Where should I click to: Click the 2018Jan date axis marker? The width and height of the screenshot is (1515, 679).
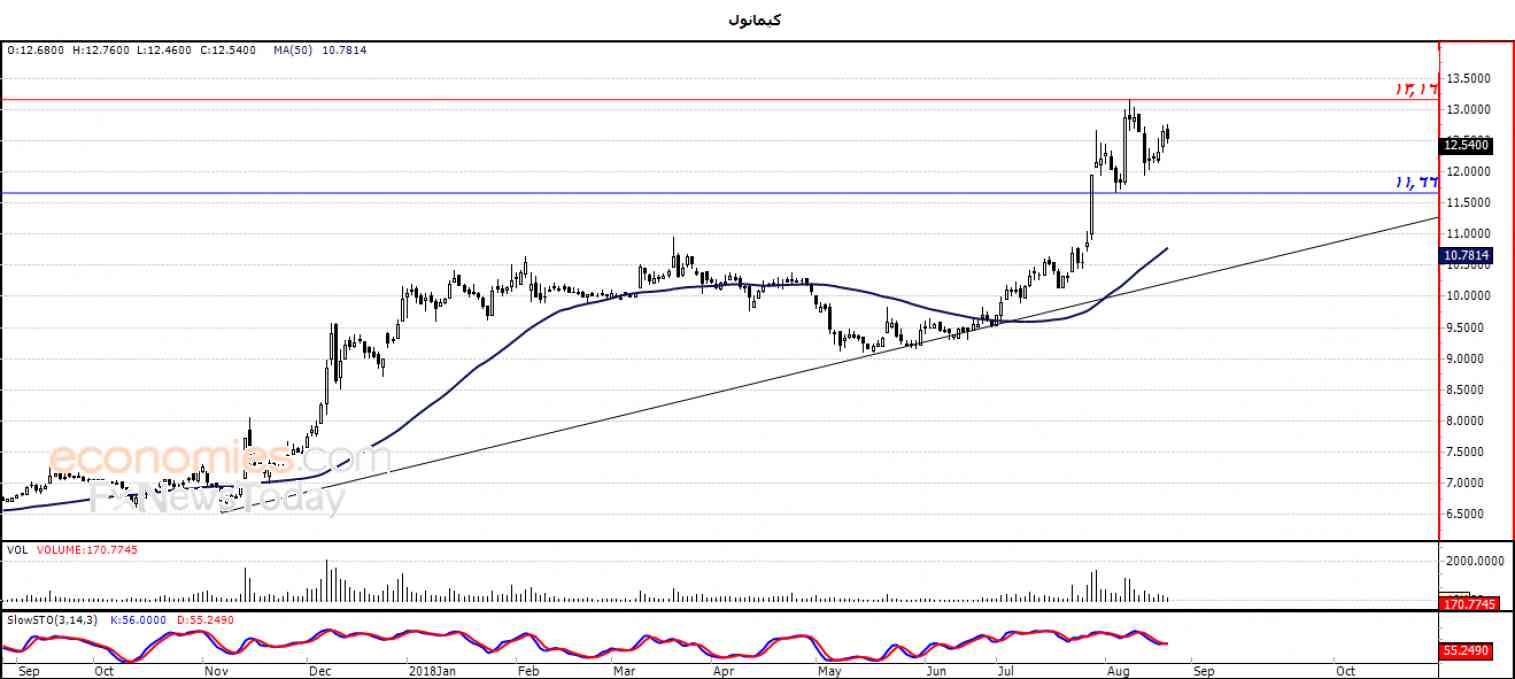[434, 670]
